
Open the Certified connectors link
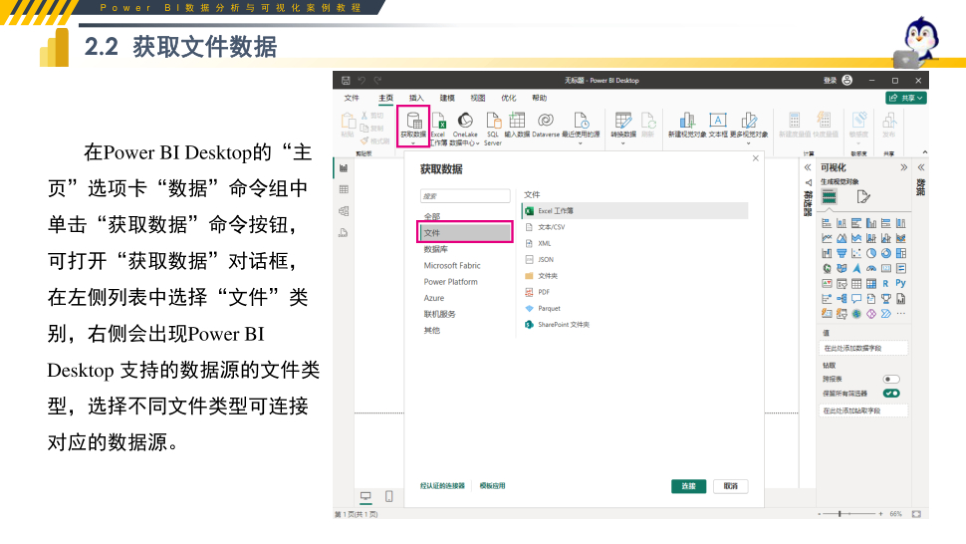[442, 486]
